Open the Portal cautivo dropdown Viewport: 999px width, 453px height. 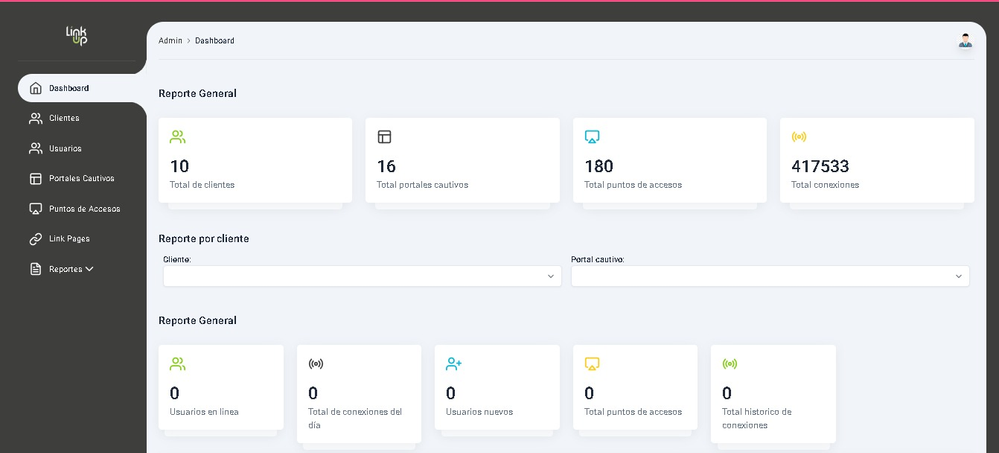click(769, 276)
